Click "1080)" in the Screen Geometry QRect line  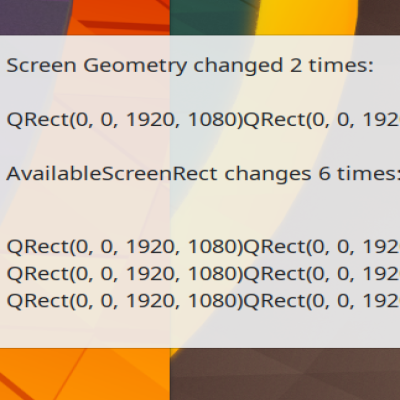216,120
